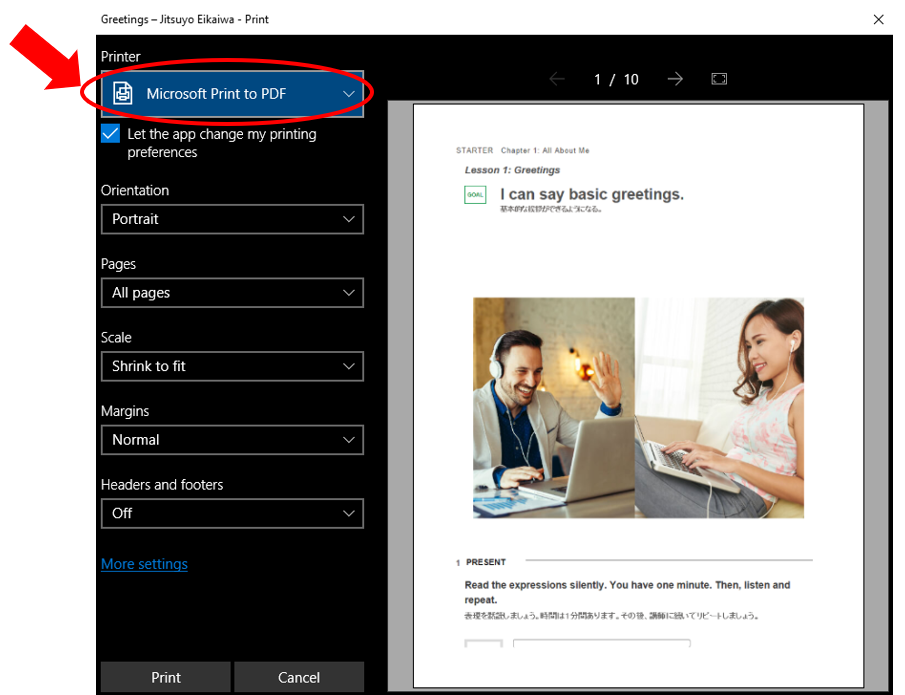The height and width of the screenshot is (695, 905).
Task: Click the page preview of Lesson 1 Greetings
Action: pos(638,396)
